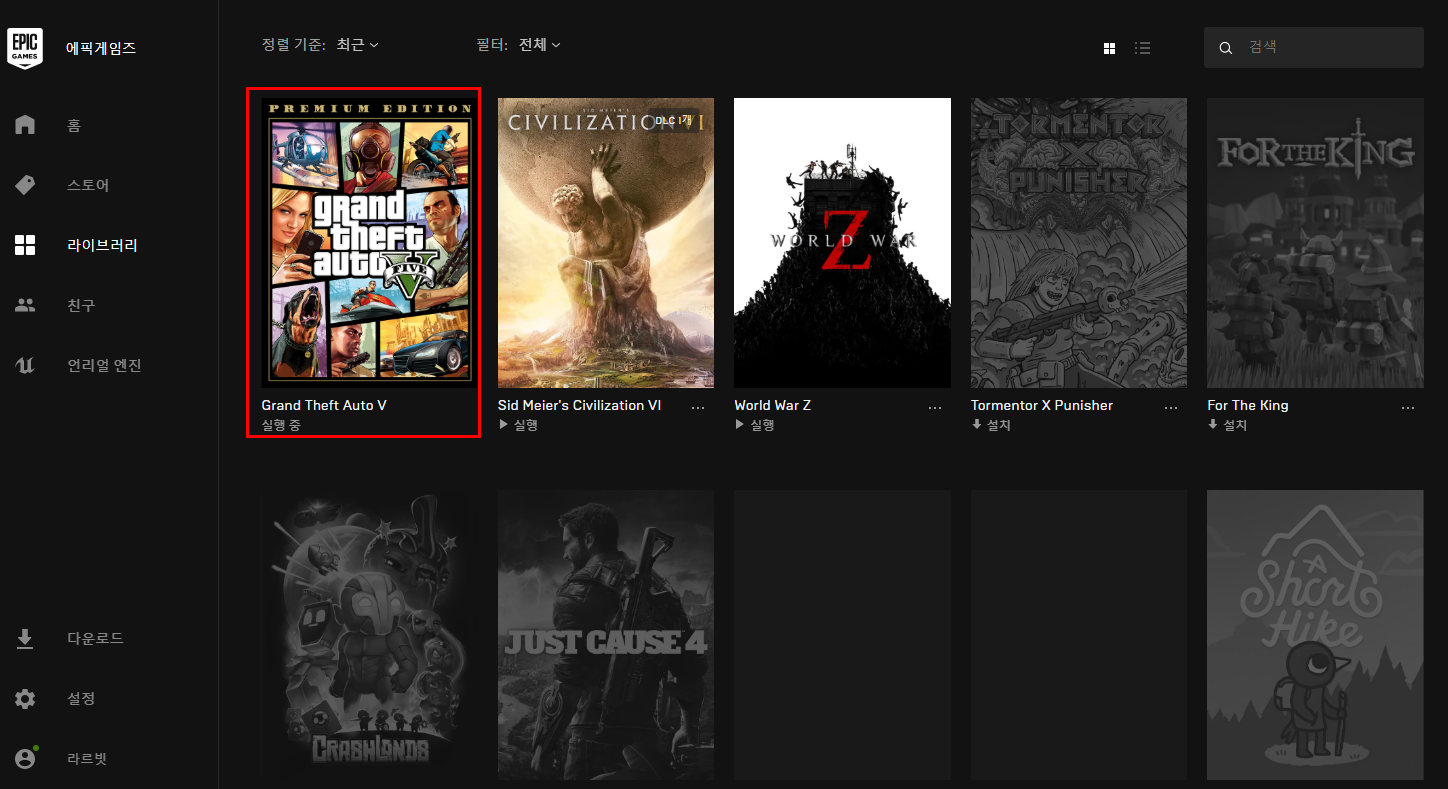The image size is (1448, 789).
Task: Click the home house icon
Action: pyautogui.click(x=25, y=125)
